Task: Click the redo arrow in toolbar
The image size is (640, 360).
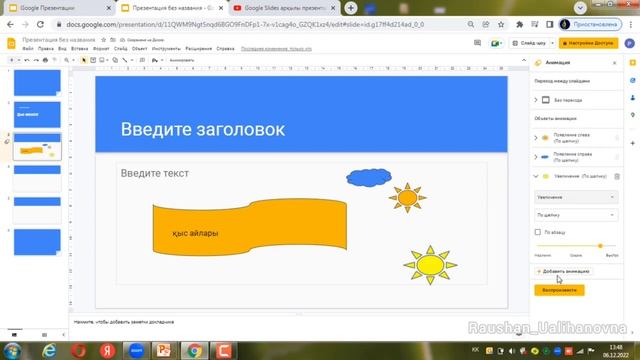Action: [x=36, y=60]
